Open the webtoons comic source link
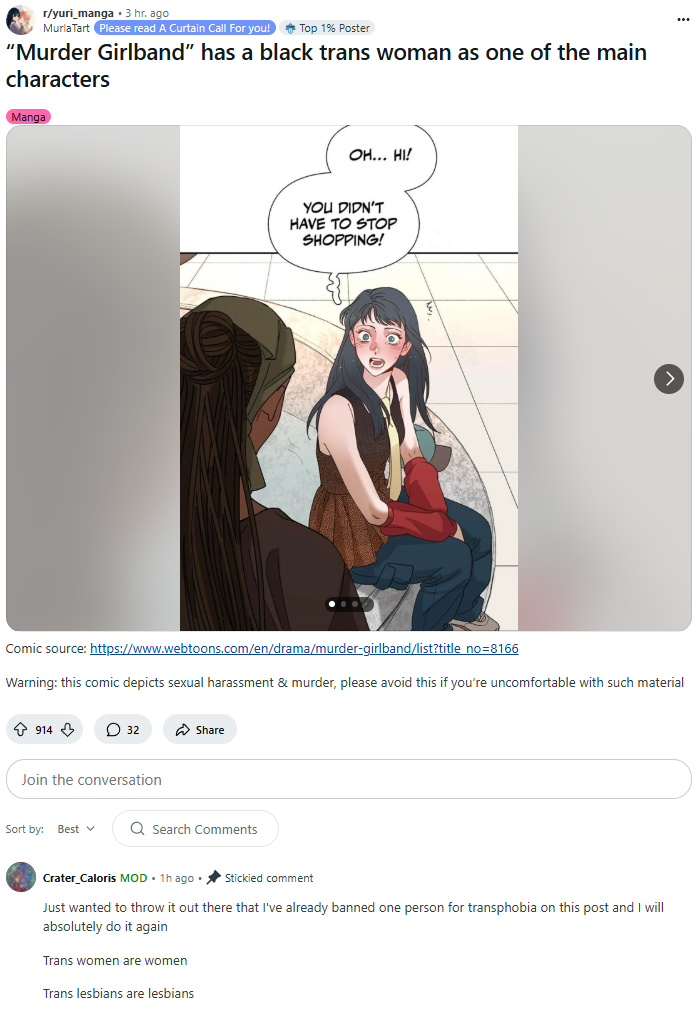Viewport: 698px width, 1020px height. 304,649
